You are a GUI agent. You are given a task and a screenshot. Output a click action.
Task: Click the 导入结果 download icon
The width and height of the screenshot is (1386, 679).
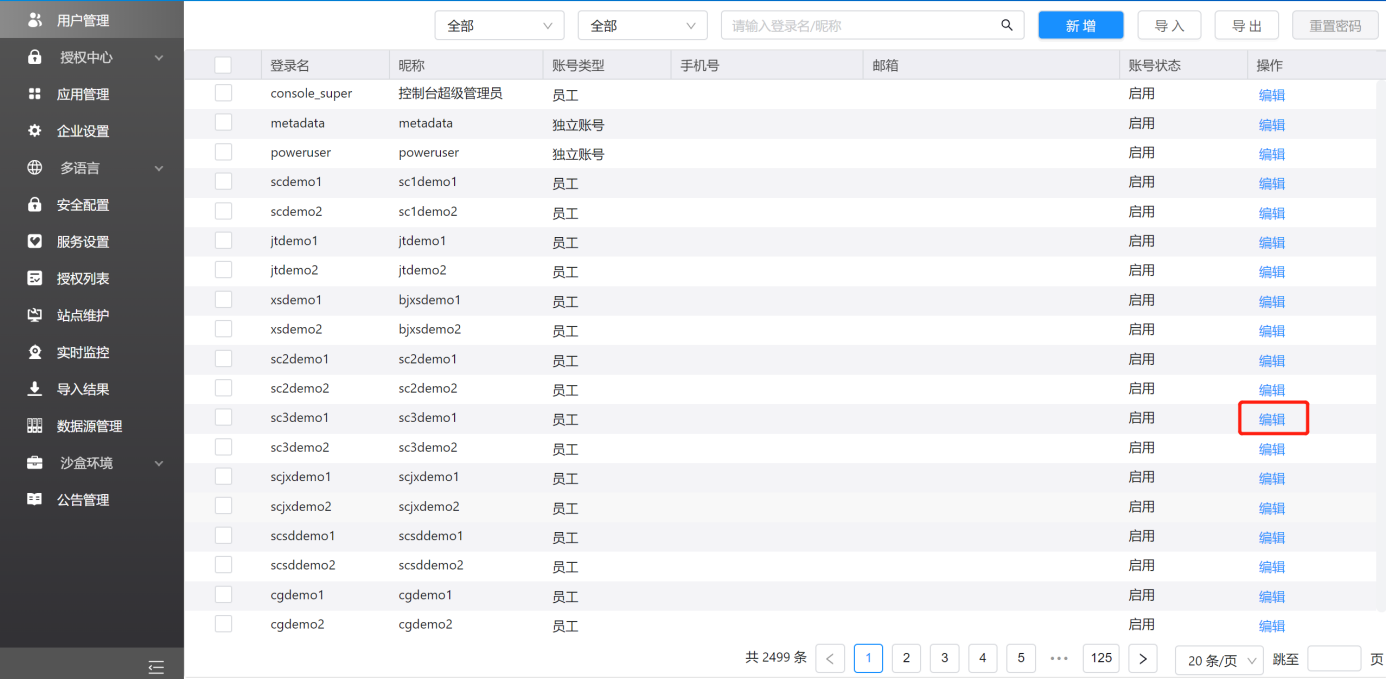click(35, 389)
